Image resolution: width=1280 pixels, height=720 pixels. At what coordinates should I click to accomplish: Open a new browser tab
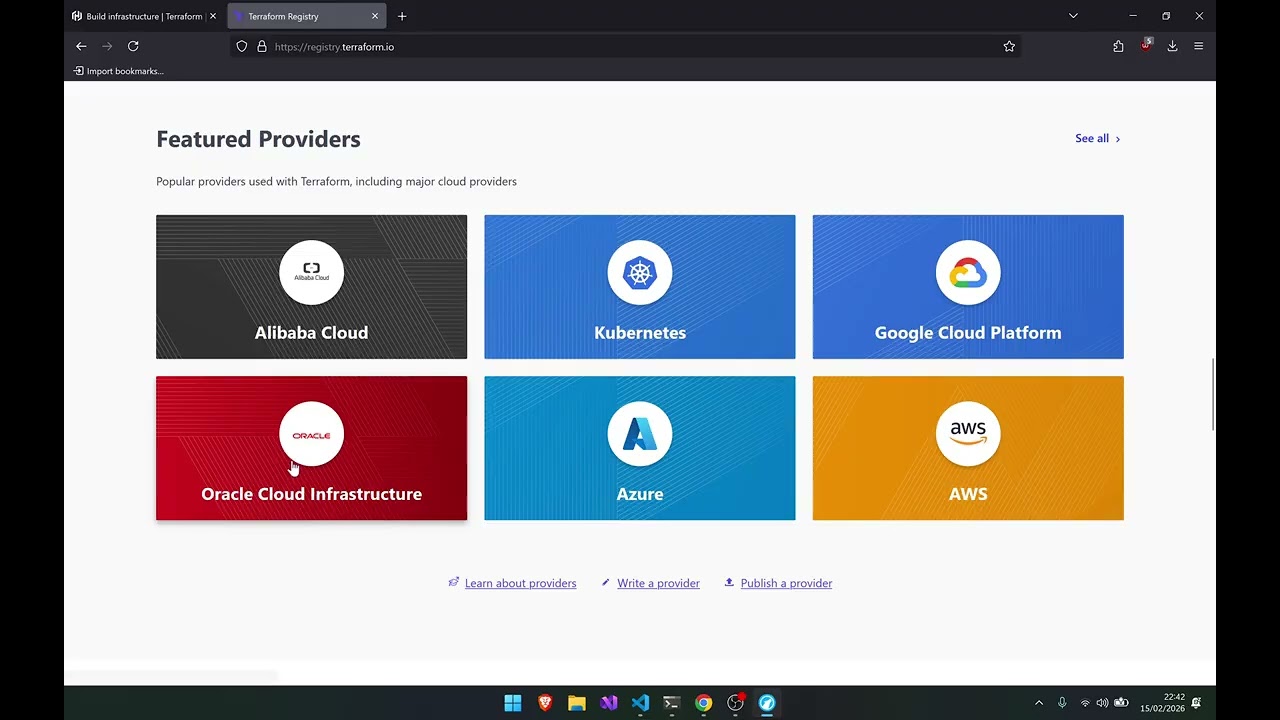tap(402, 16)
